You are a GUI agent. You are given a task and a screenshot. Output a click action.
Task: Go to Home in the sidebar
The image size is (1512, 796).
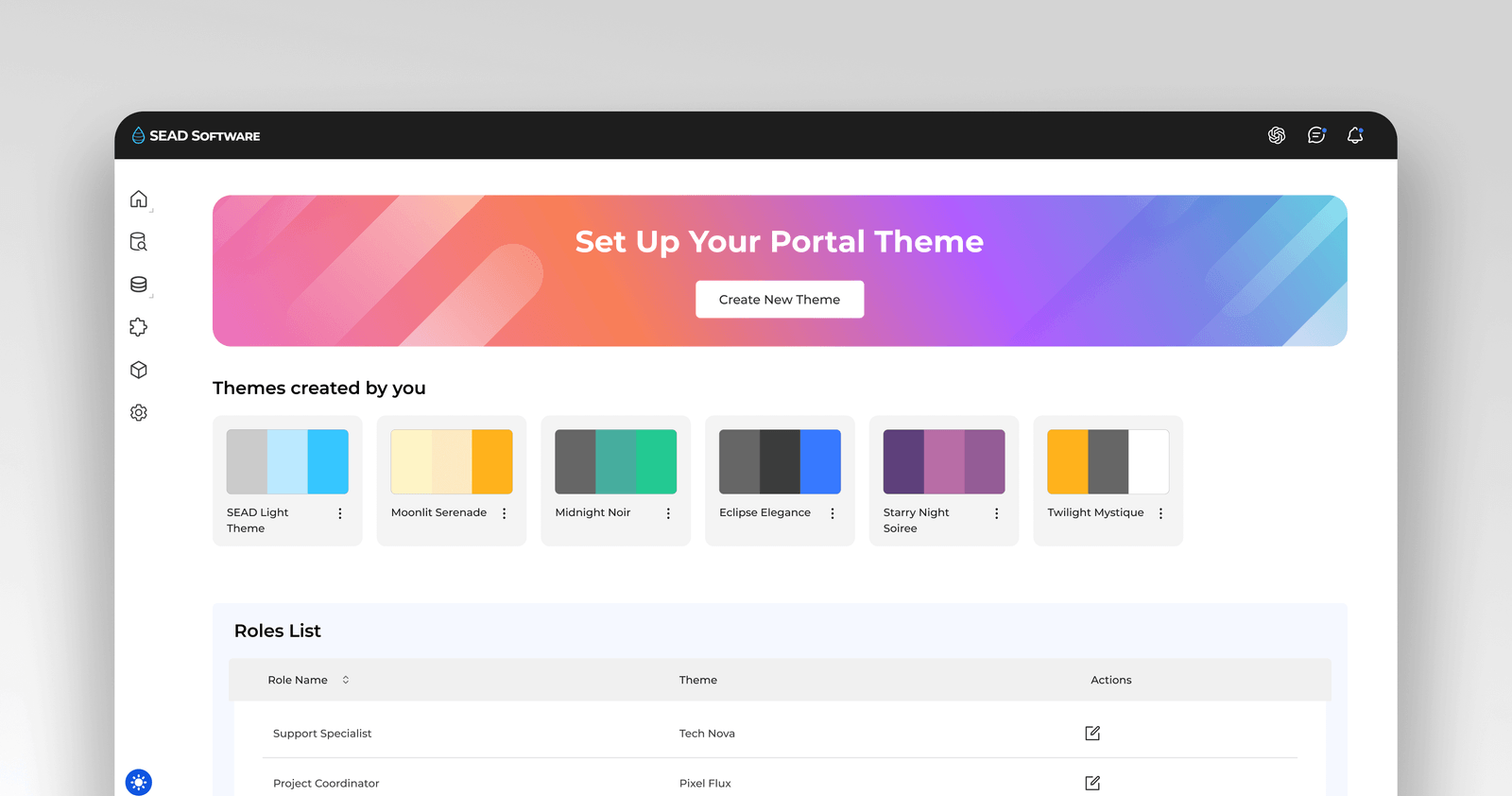pos(139,199)
